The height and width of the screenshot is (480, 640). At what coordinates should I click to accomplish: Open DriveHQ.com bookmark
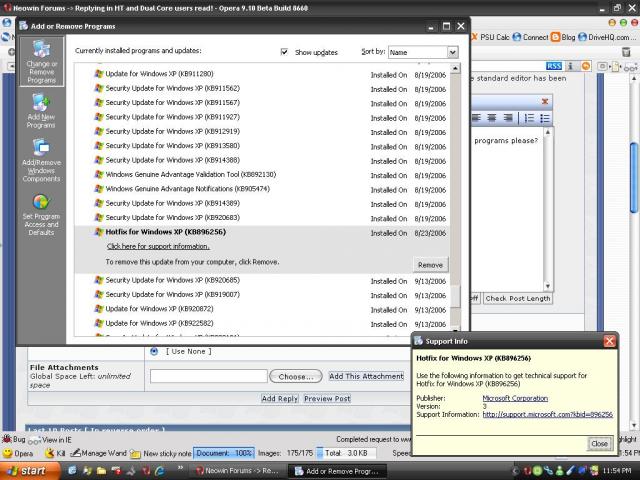pyautogui.click(x=607, y=37)
